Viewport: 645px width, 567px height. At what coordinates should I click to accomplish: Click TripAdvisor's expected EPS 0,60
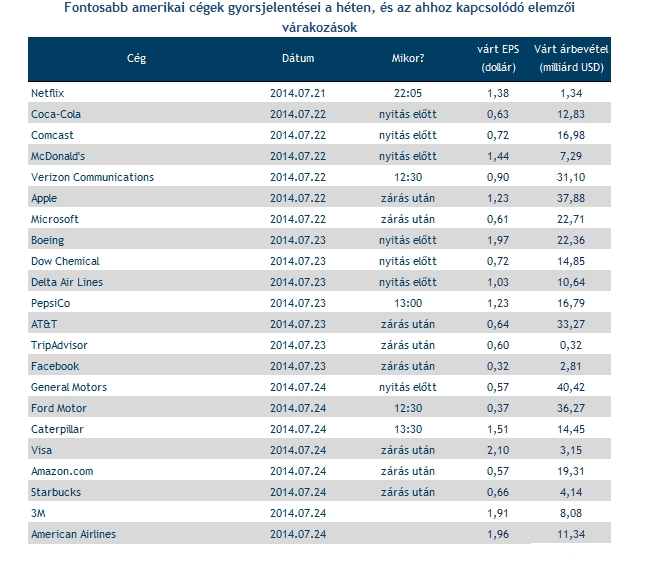pos(498,345)
